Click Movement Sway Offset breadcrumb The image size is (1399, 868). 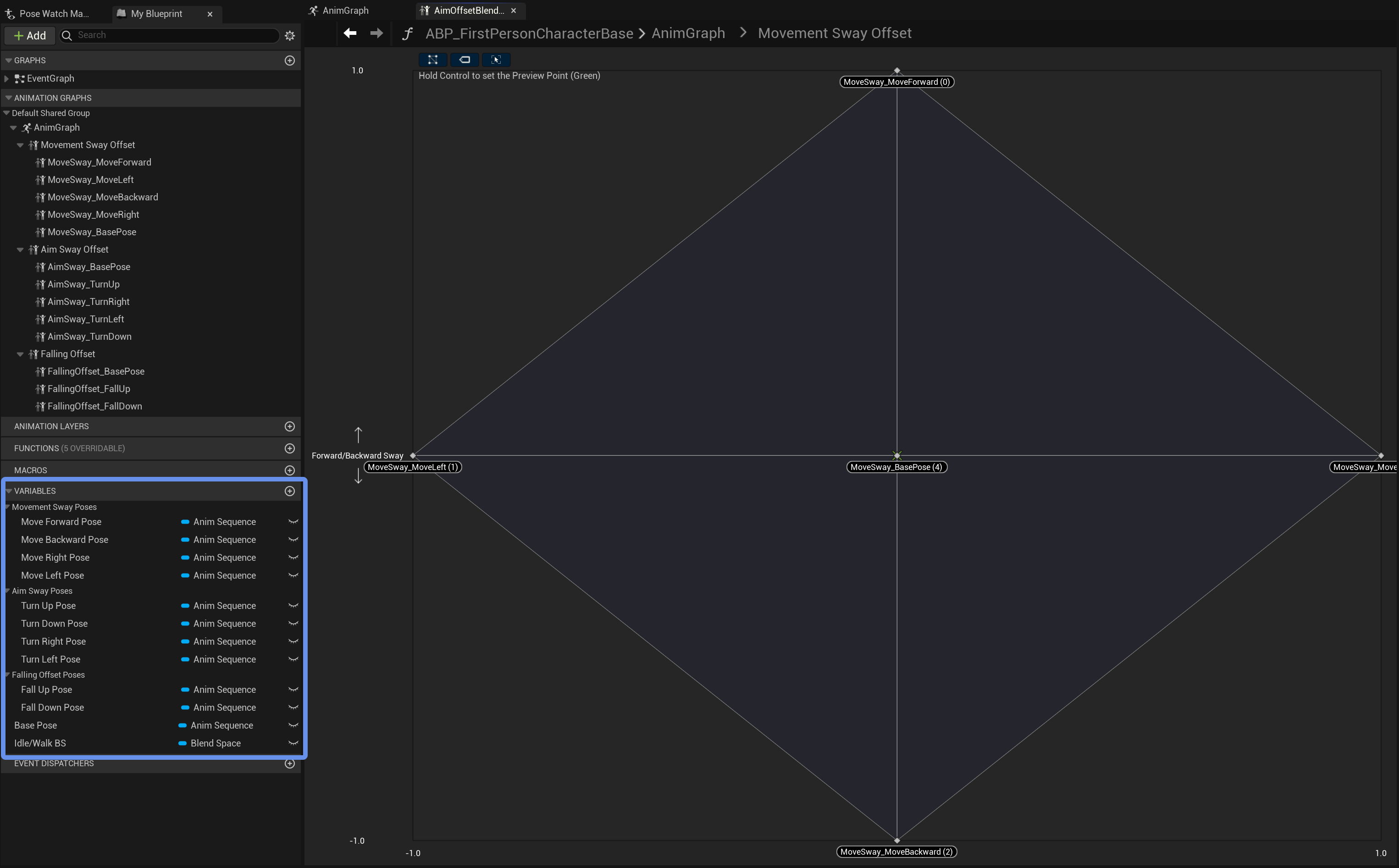coord(835,33)
